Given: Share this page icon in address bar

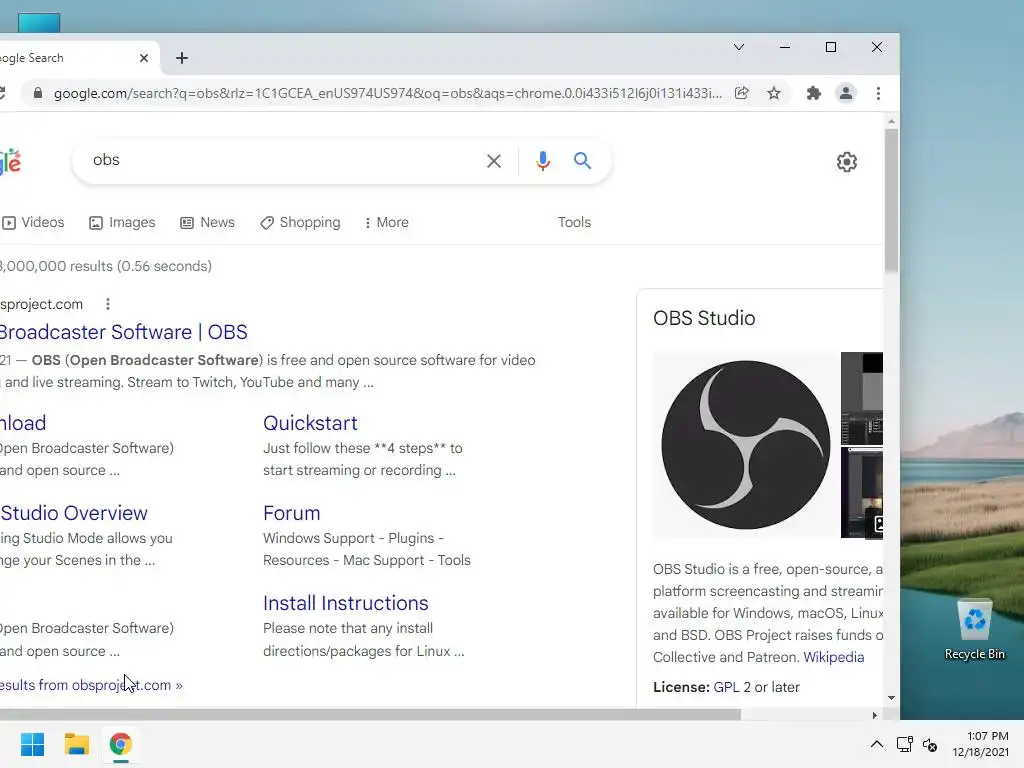Looking at the screenshot, I should click(741, 93).
